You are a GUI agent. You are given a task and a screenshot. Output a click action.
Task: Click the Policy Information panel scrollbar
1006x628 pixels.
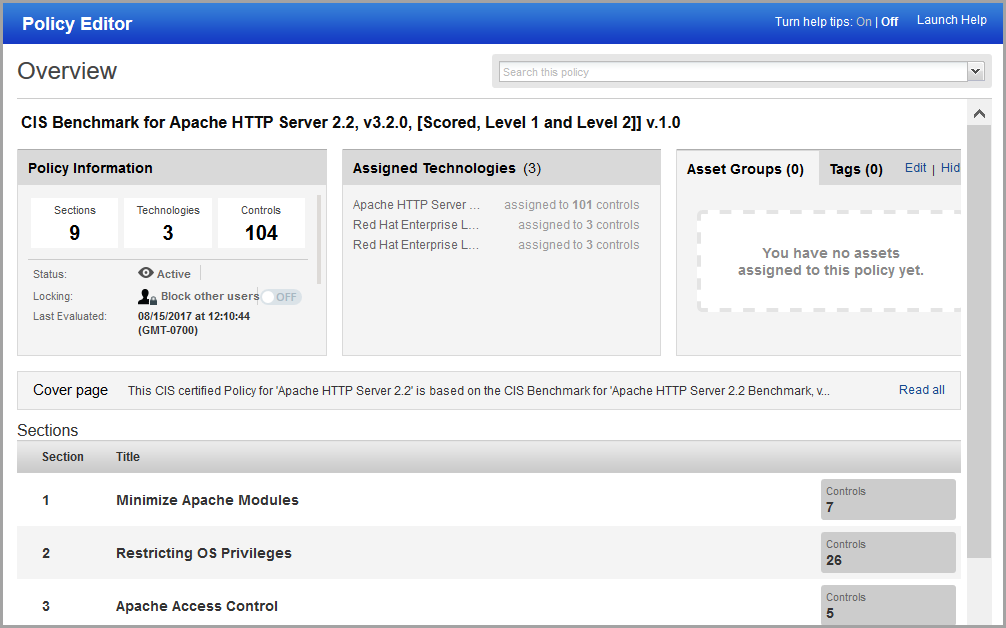point(319,239)
